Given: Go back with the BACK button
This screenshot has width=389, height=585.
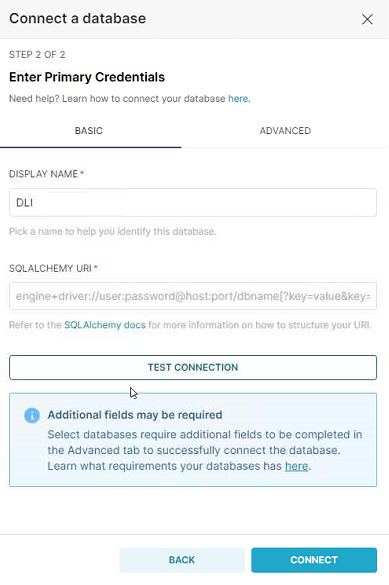Looking at the screenshot, I should pyautogui.click(x=182, y=560).
